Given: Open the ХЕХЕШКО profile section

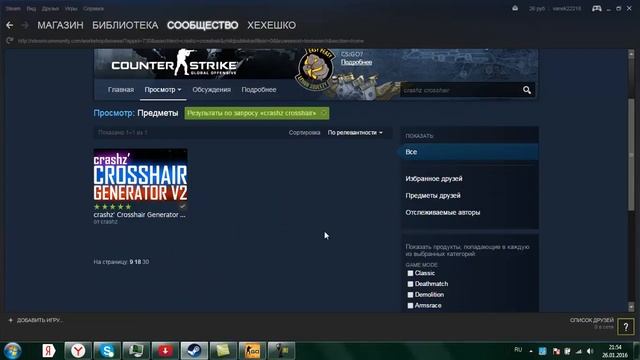Looking at the screenshot, I should [x=271, y=25].
